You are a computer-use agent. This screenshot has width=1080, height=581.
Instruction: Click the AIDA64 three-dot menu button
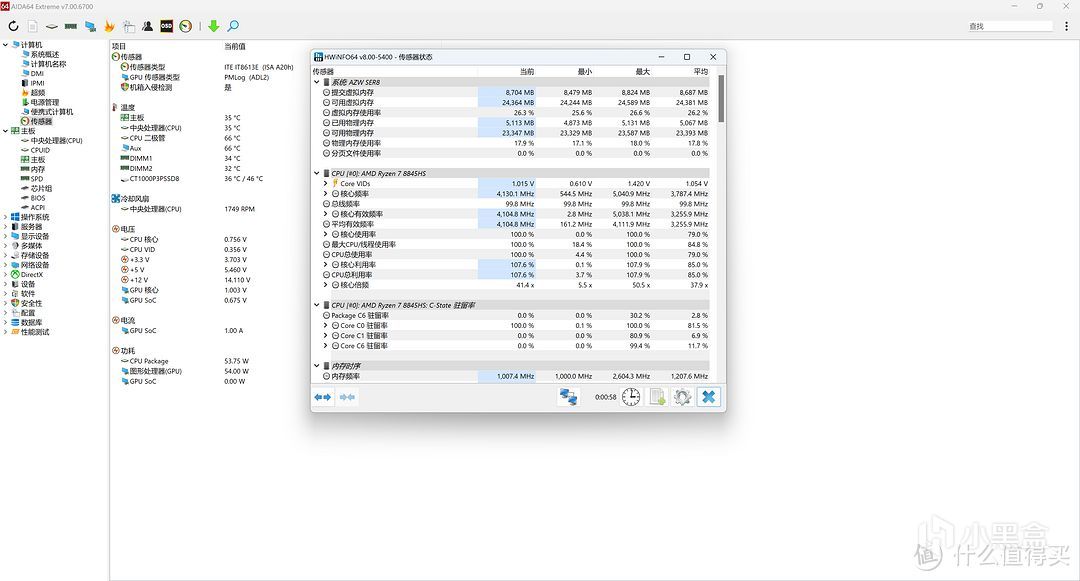pos(1066,26)
